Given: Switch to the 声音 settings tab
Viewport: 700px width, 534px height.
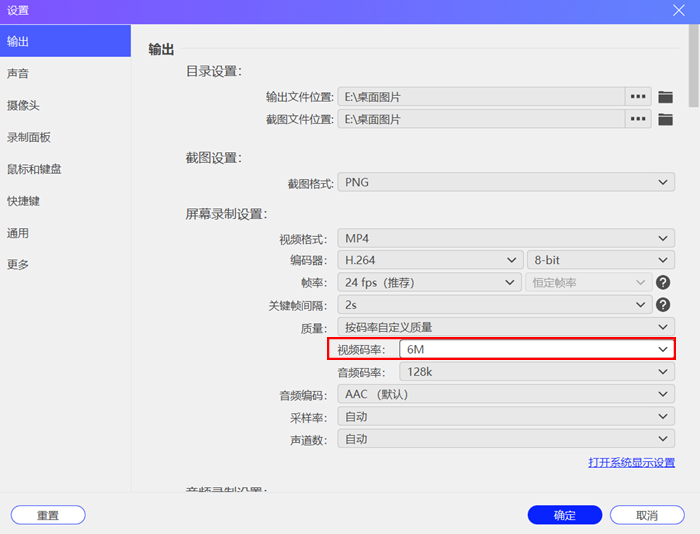Looking at the screenshot, I should pyautogui.click(x=65, y=73).
